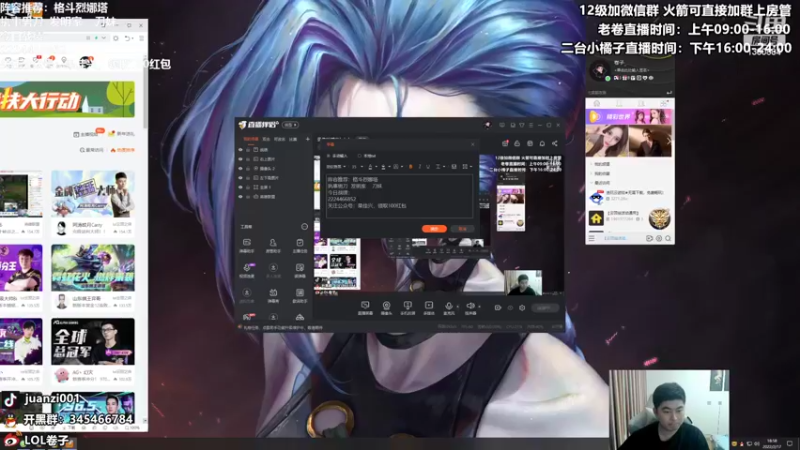Open first tool in the toolbox grid

click(x=247, y=245)
